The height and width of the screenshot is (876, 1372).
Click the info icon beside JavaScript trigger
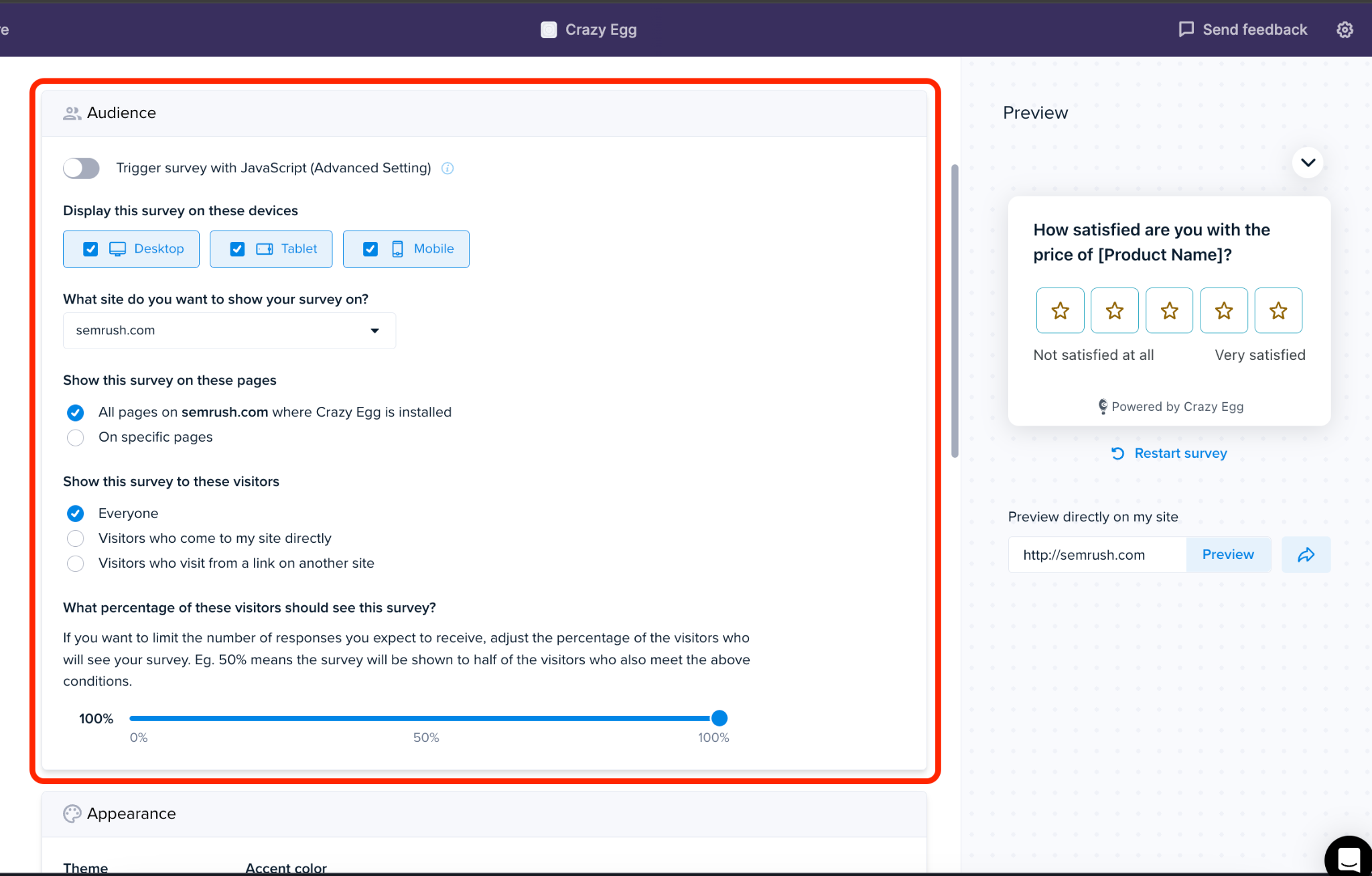[448, 168]
